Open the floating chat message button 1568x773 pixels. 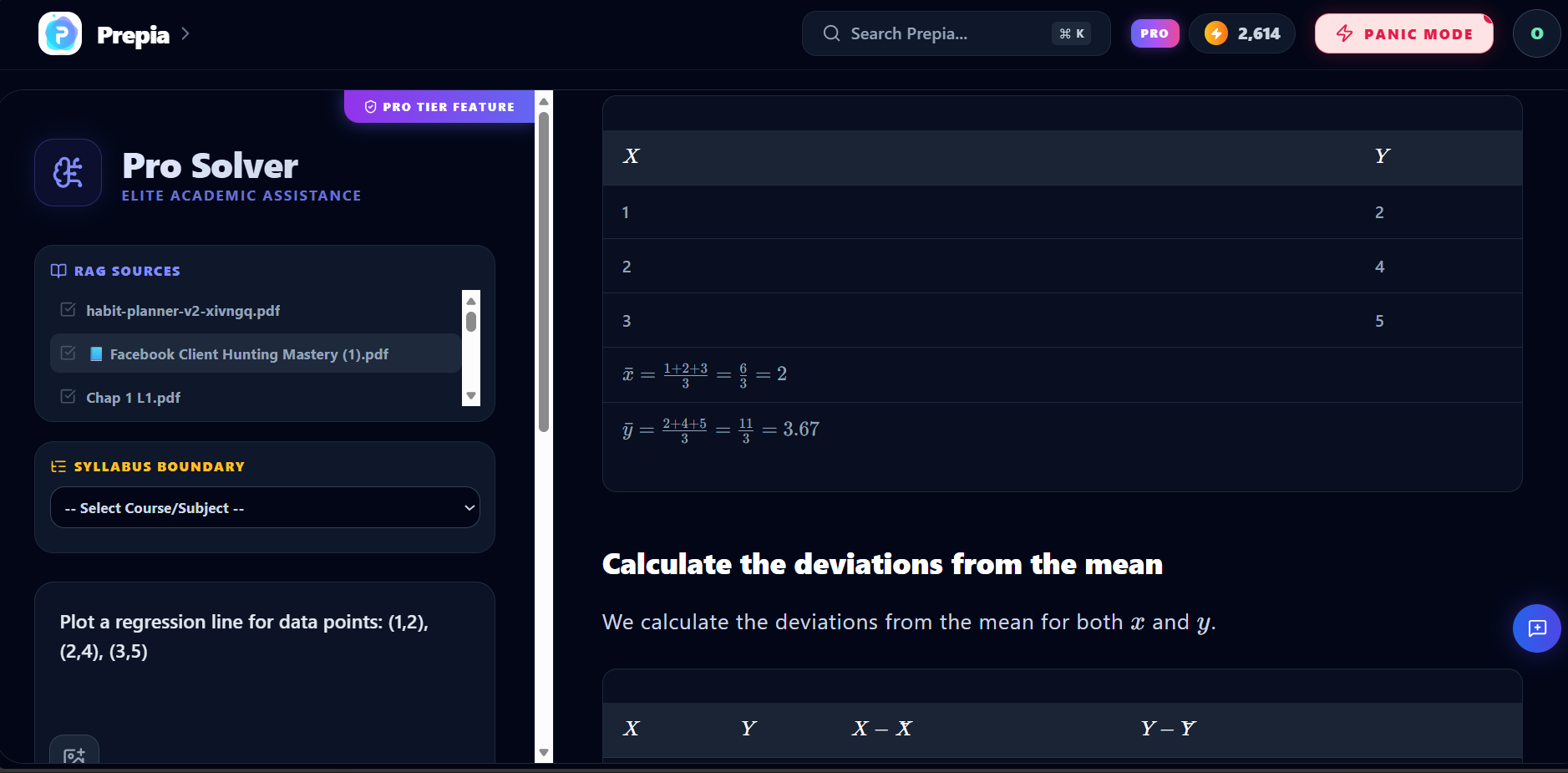coord(1537,628)
